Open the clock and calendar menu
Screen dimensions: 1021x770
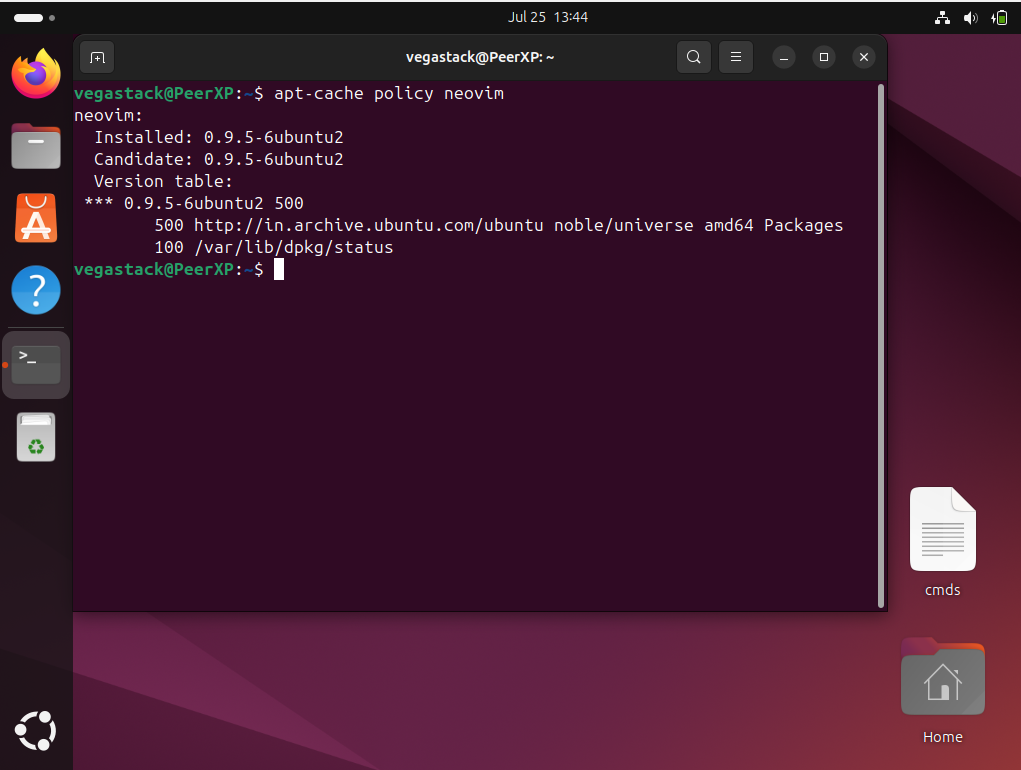(x=547, y=18)
